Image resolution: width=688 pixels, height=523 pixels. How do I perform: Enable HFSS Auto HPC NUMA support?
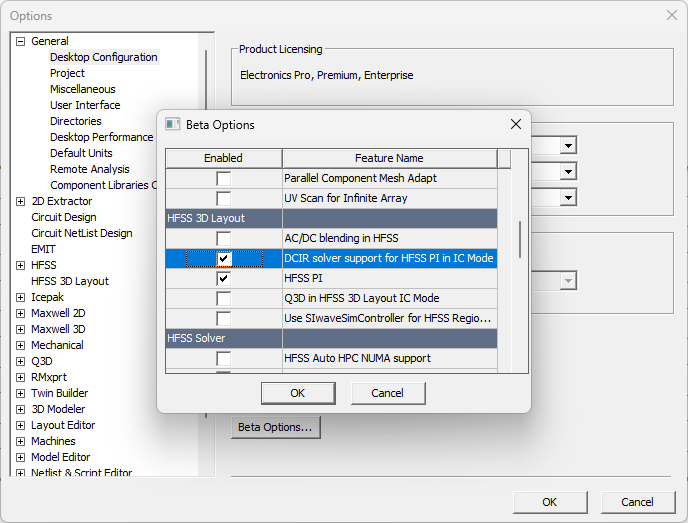[x=224, y=359]
